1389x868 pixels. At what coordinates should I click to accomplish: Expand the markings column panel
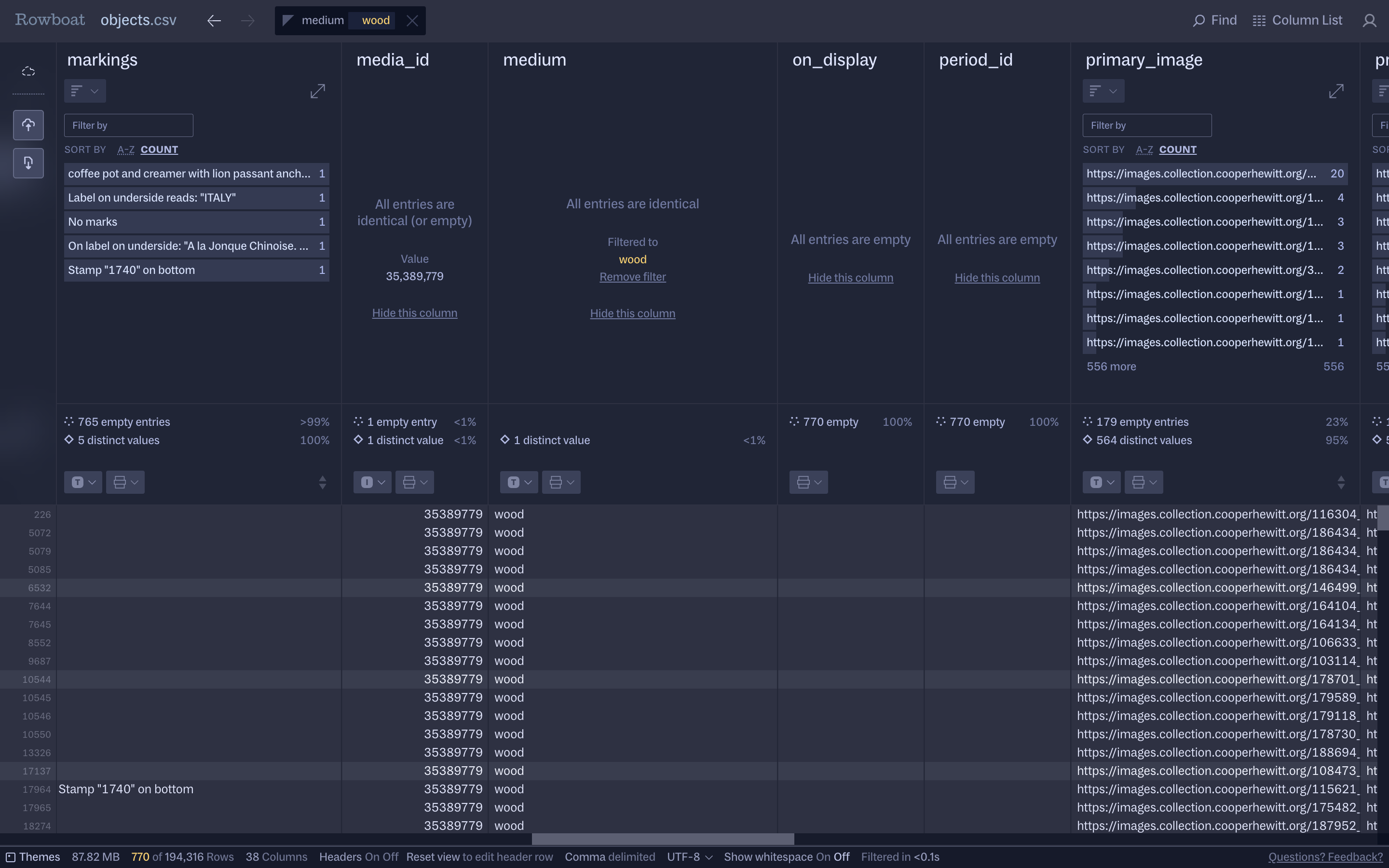click(x=317, y=91)
